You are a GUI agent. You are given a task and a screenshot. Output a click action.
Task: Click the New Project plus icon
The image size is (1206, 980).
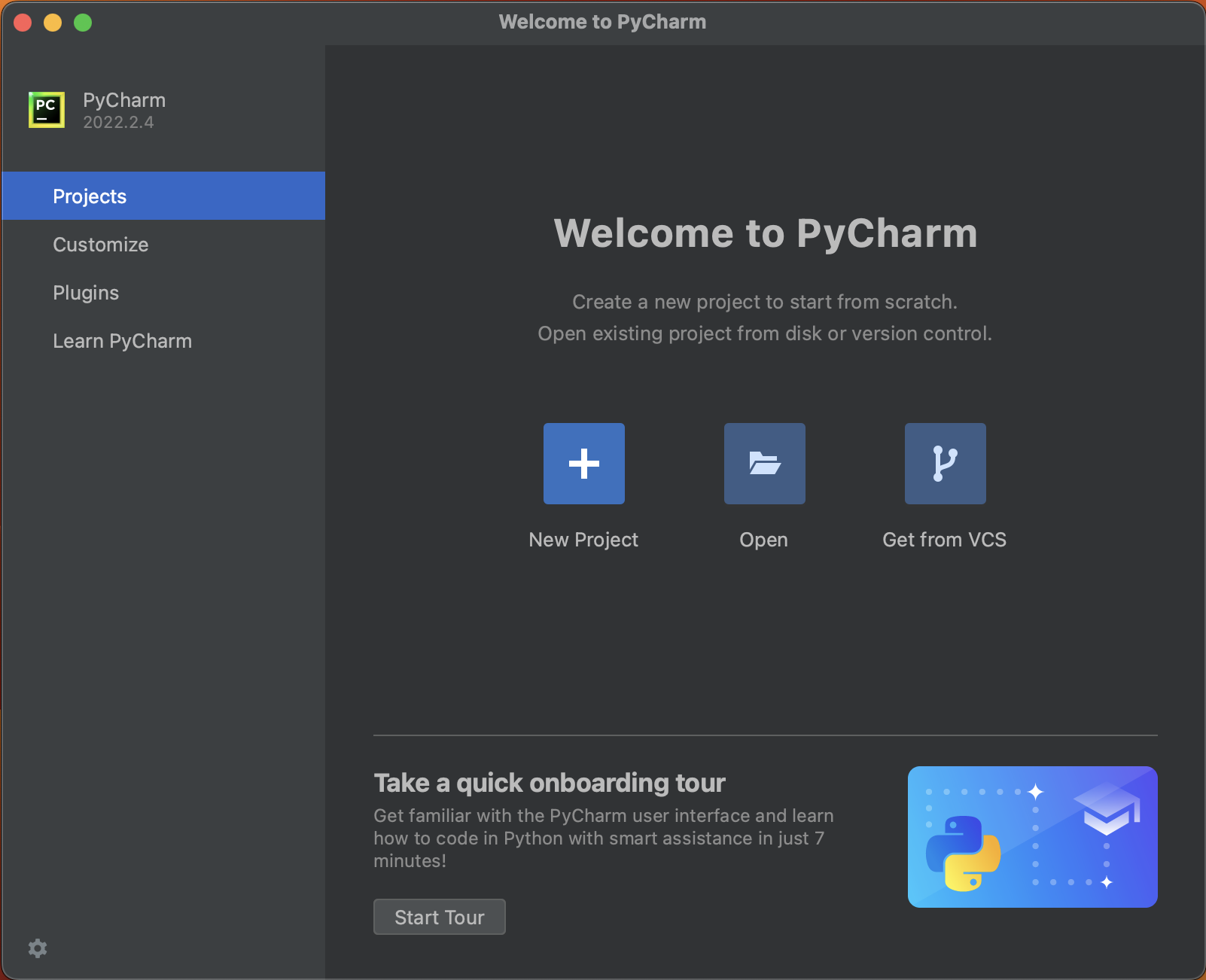tap(584, 464)
